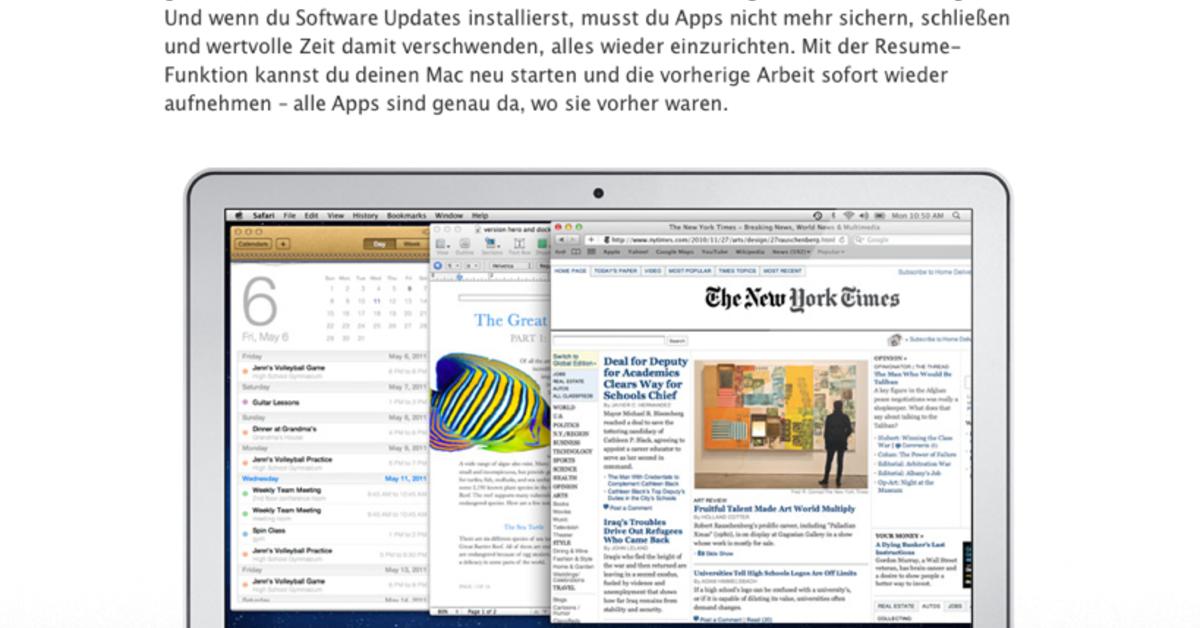Select the HOME PAGE tab on NYTimes
This screenshot has width=1200, height=628.
click(570, 271)
